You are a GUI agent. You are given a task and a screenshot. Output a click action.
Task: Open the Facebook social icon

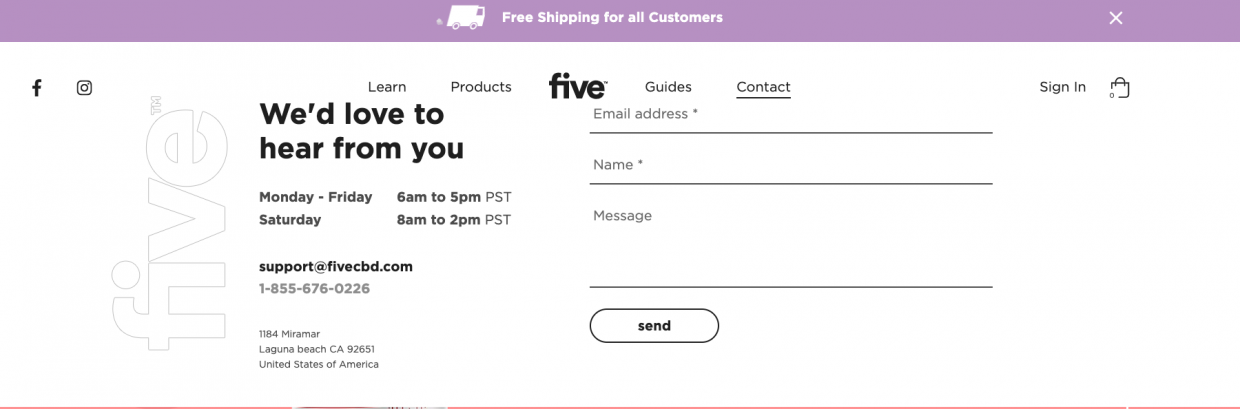37,88
